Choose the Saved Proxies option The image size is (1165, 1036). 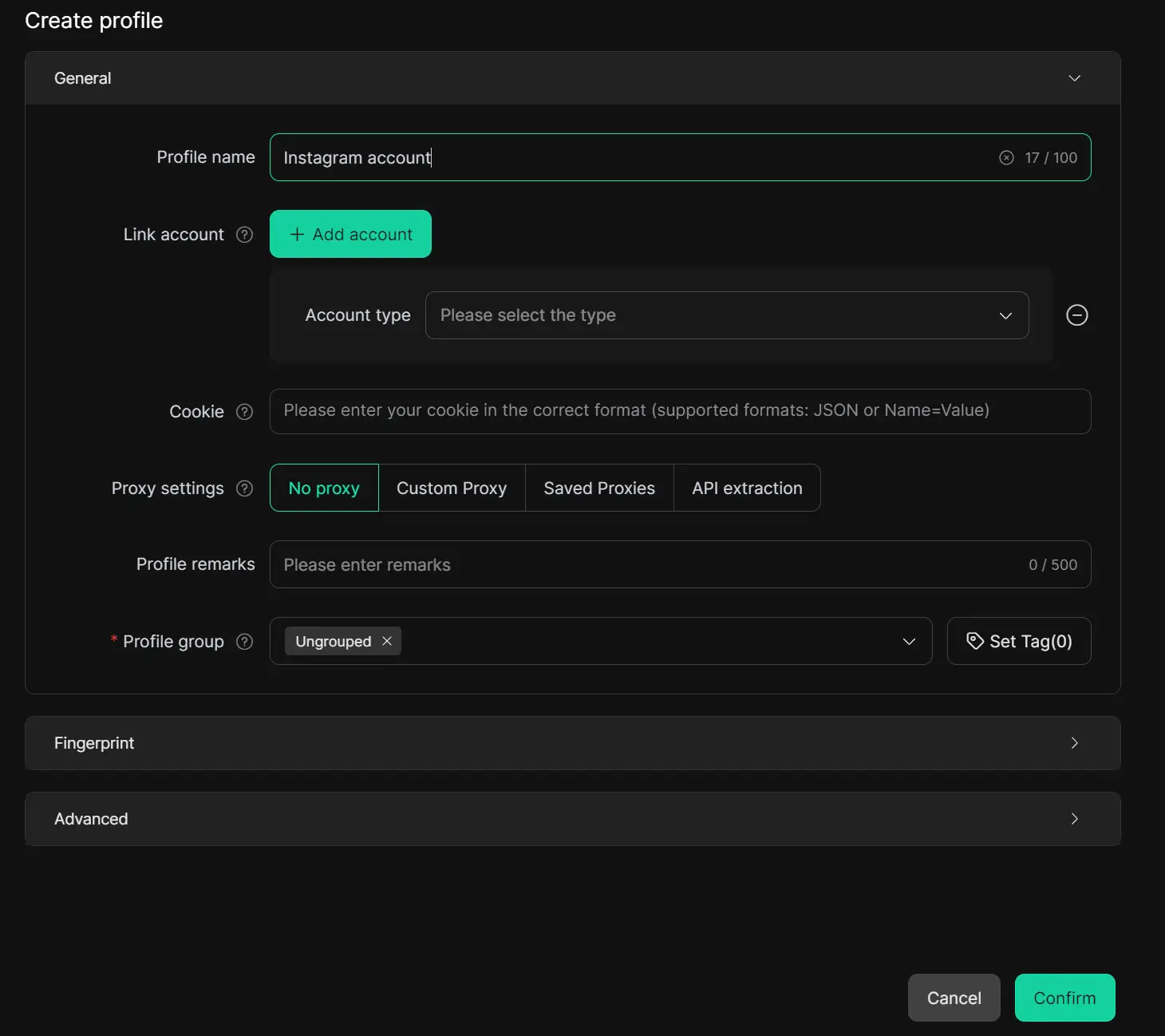click(x=599, y=488)
